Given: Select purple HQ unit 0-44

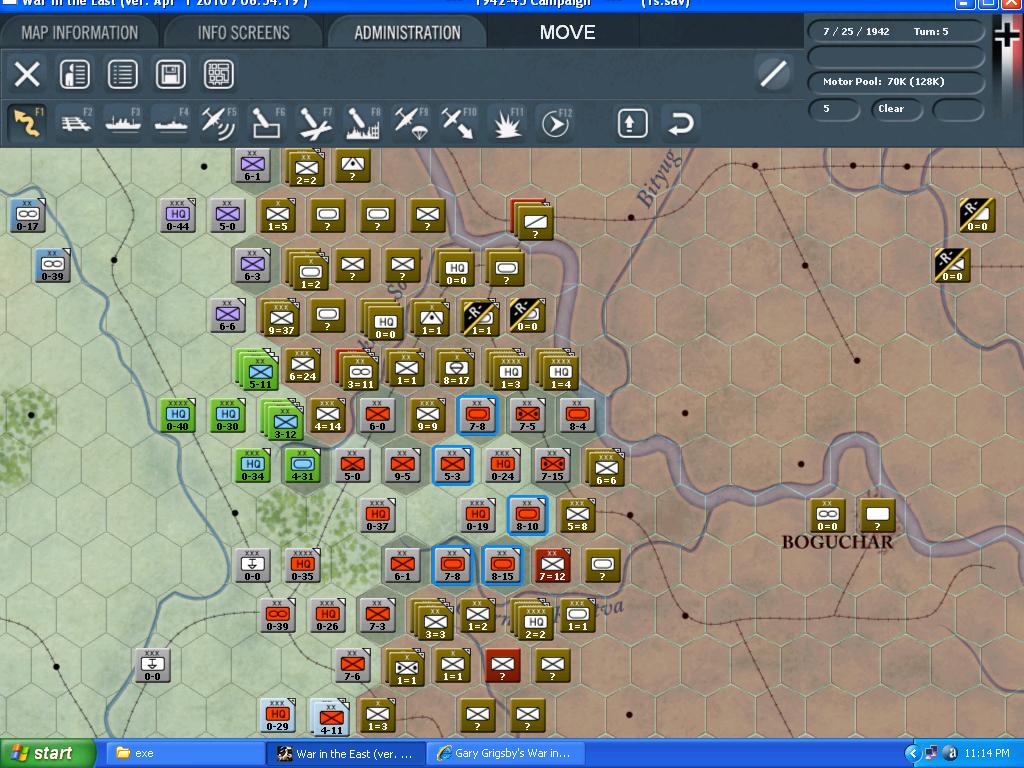Looking at the screenshot, I should click(178, 215).
